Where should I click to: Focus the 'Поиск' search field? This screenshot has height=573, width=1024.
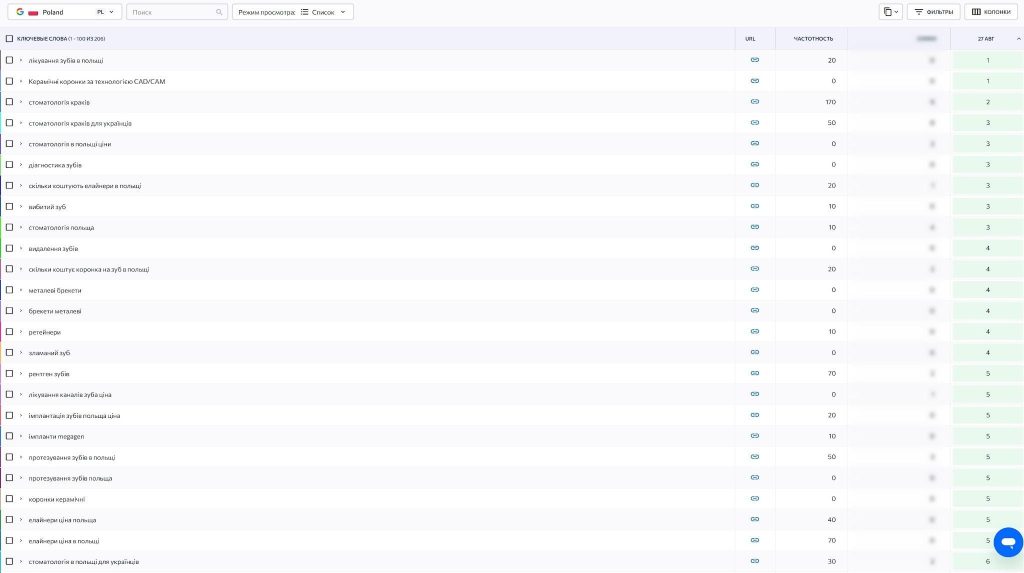pos(170,12)
